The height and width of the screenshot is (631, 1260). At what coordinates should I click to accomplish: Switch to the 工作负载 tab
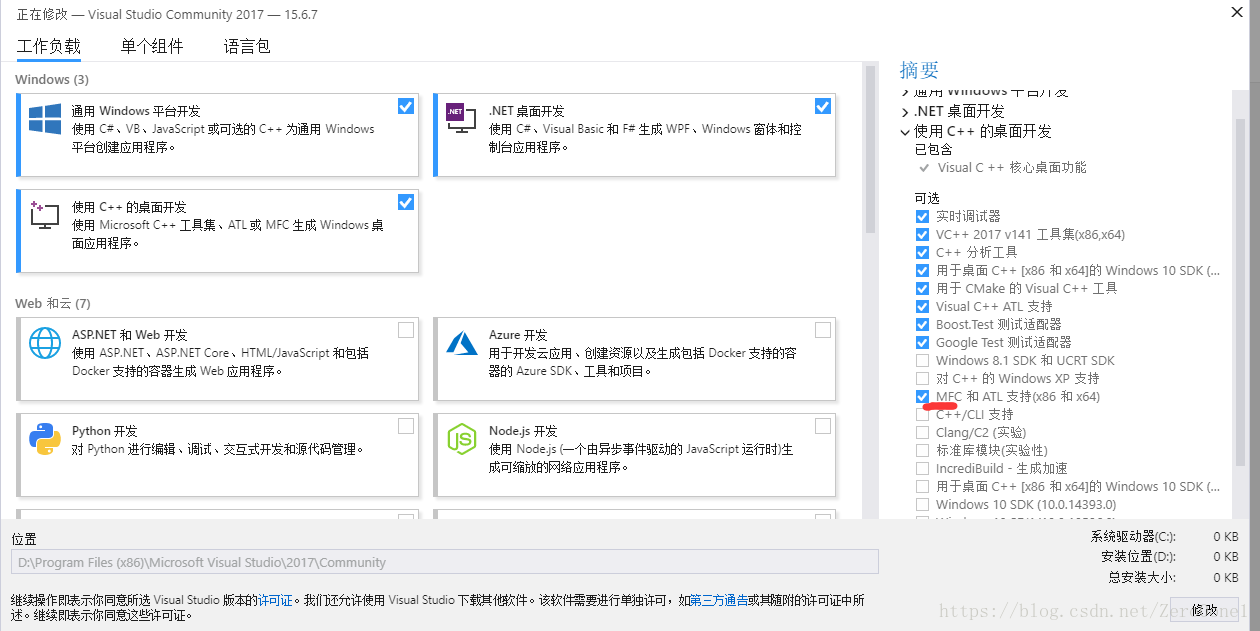[x=48, y=46]
